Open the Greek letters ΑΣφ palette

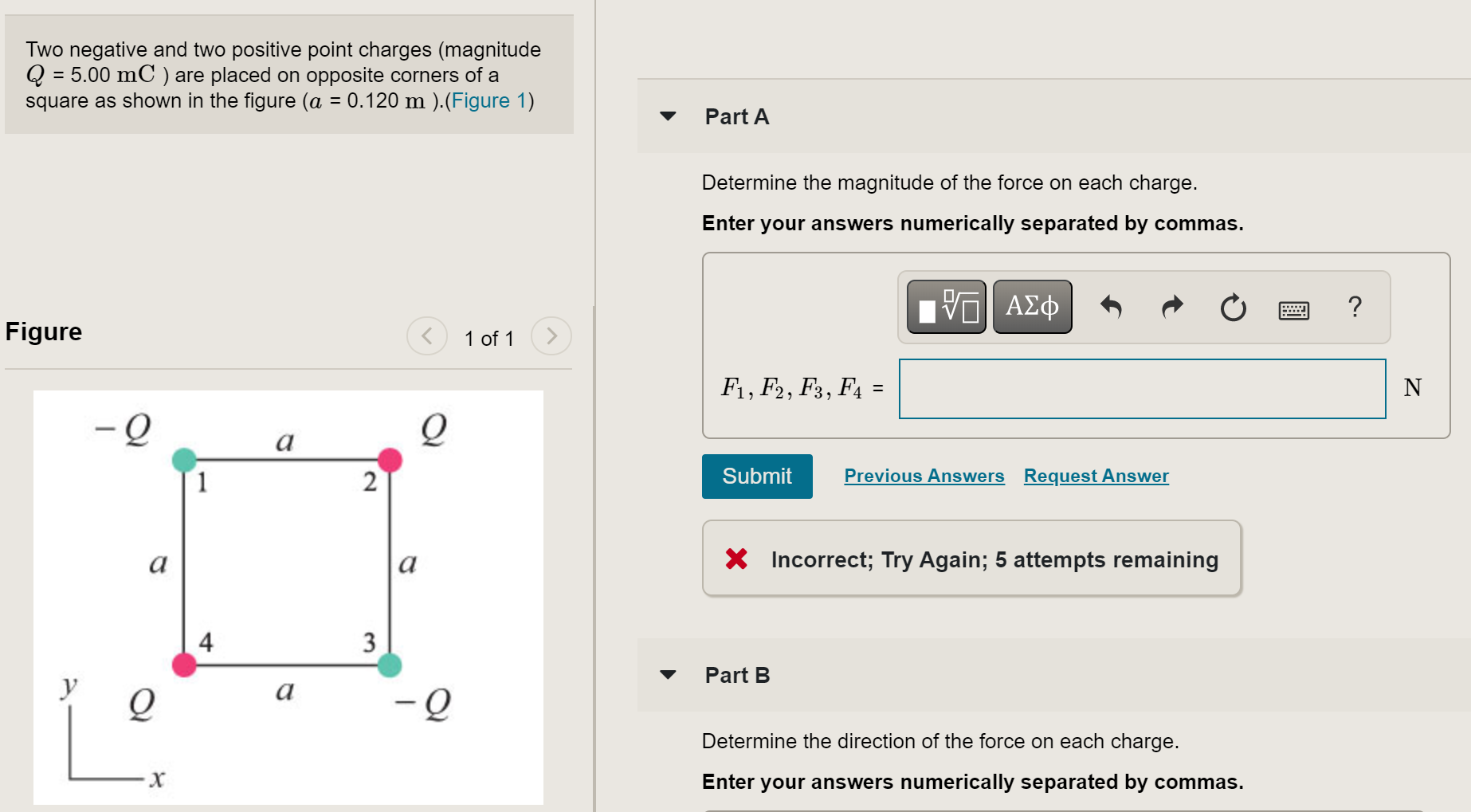click(x=1032, y=305)
